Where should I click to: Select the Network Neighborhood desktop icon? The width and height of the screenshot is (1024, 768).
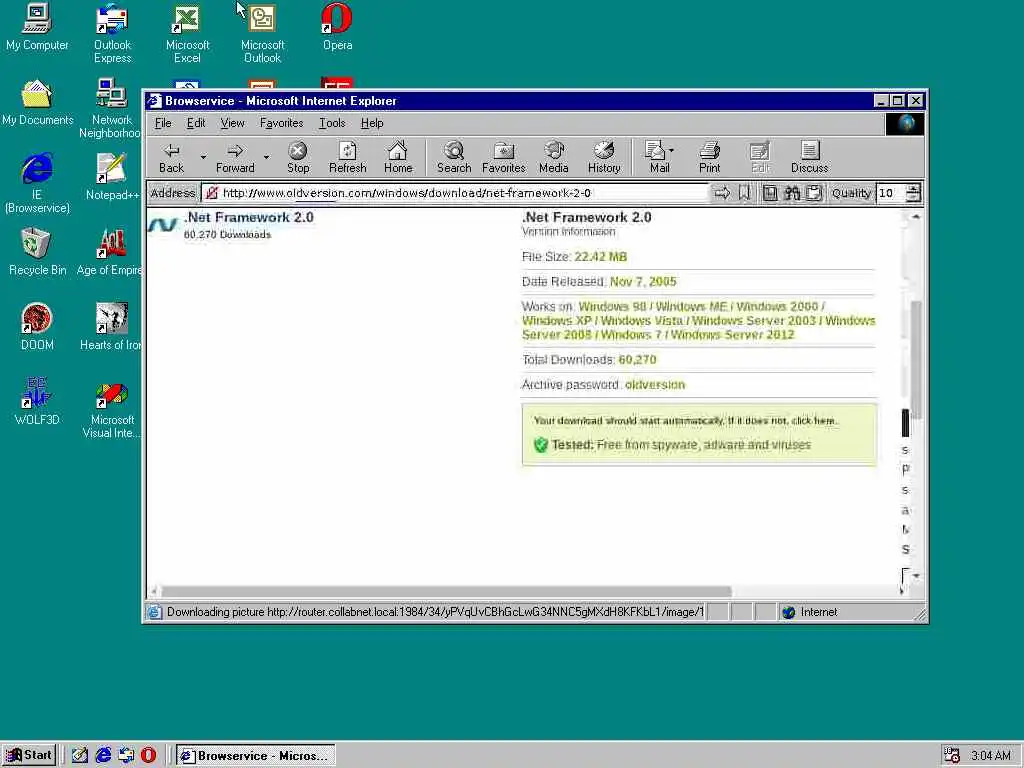point(110,108)
